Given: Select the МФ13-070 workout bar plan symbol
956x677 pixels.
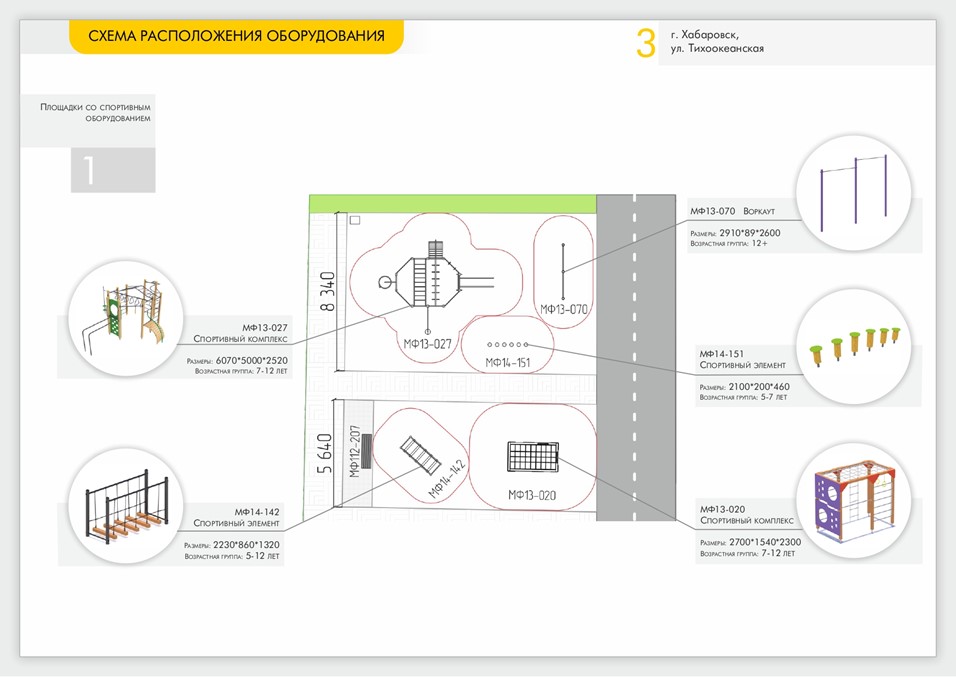Looking at the screenshot, I should coord(563,271).
